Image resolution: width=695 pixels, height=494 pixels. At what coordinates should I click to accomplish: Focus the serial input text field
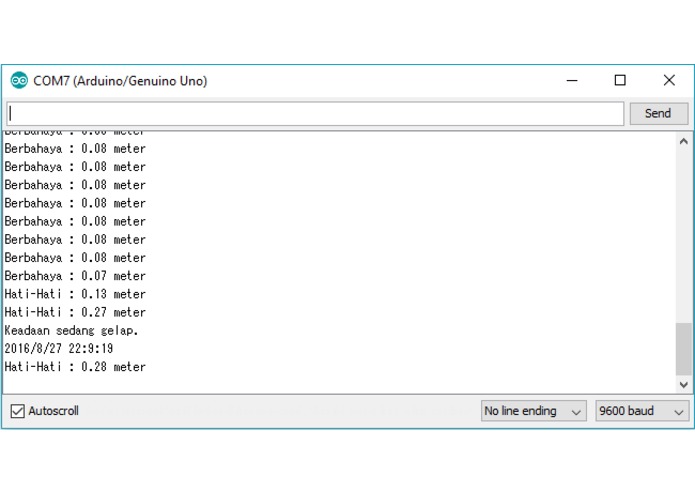pyautogui.click(x=315, y=113)
